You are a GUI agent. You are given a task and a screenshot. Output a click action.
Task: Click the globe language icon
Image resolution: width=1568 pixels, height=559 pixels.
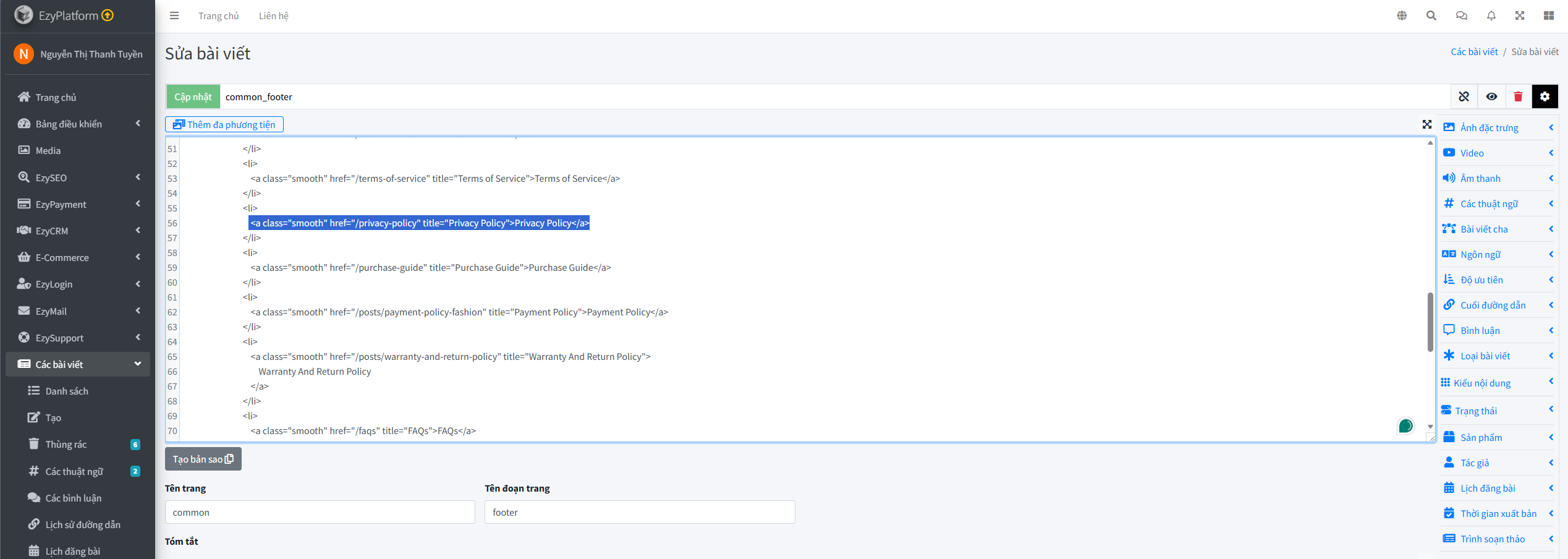[1402, 15]
